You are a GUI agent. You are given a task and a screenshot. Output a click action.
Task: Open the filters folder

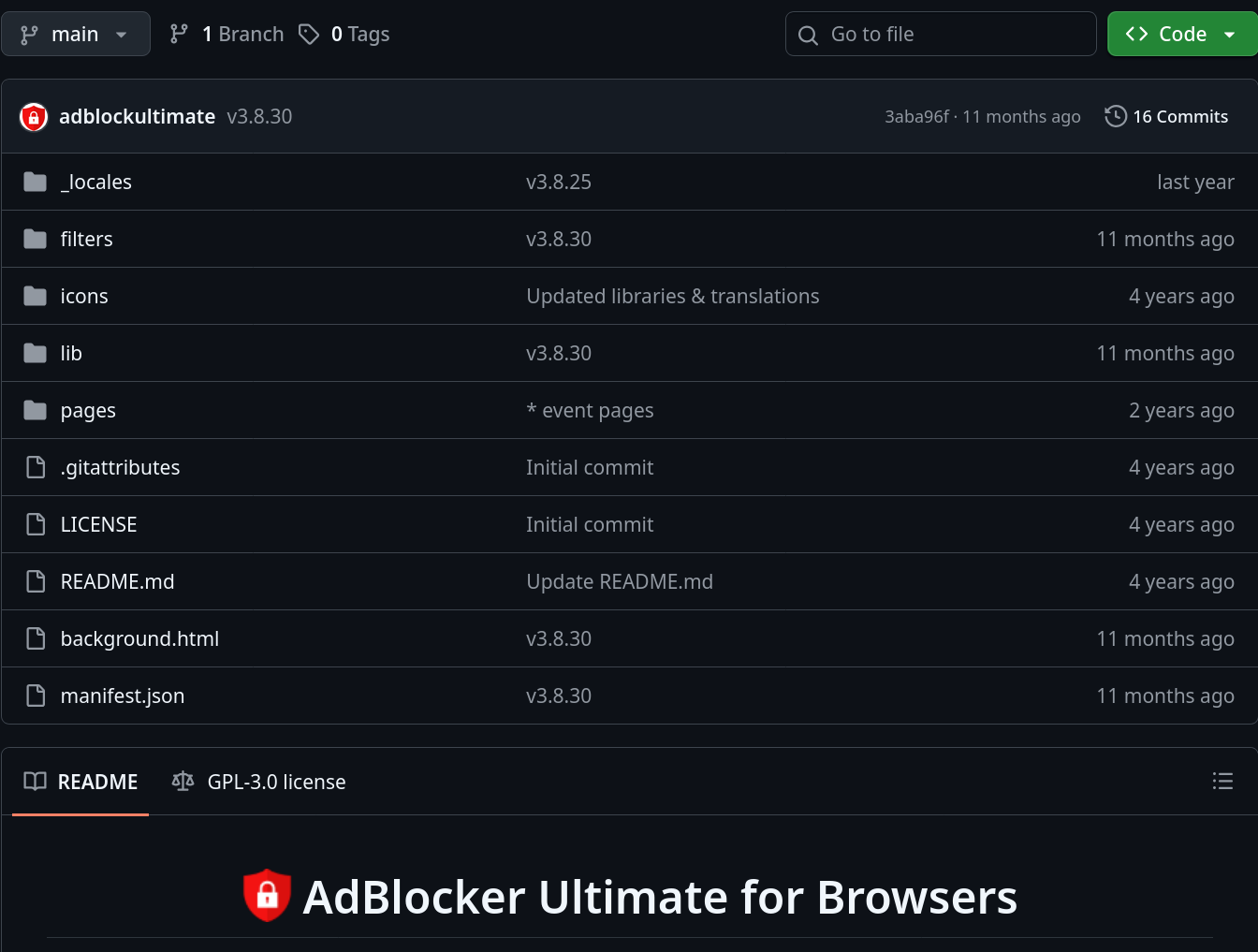pyautogui.click(x=86, y=240)
